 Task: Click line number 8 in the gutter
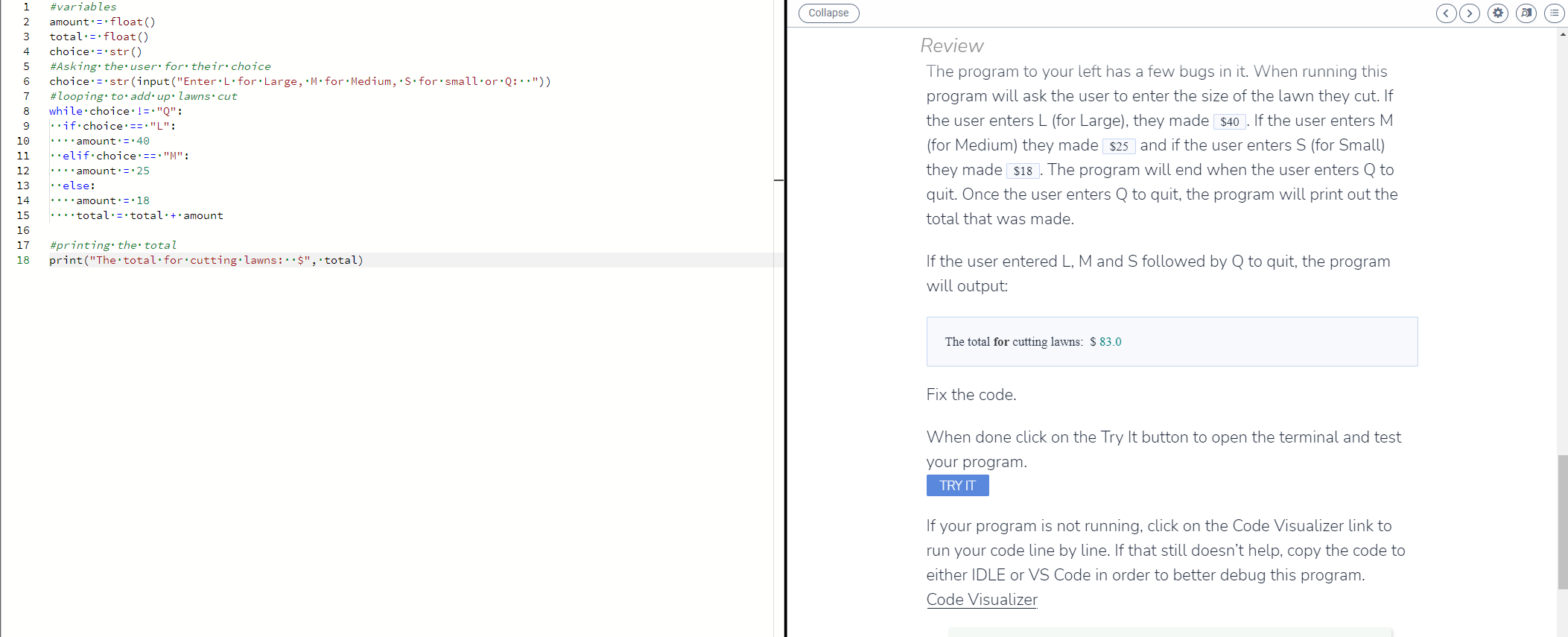pos(26,111)
